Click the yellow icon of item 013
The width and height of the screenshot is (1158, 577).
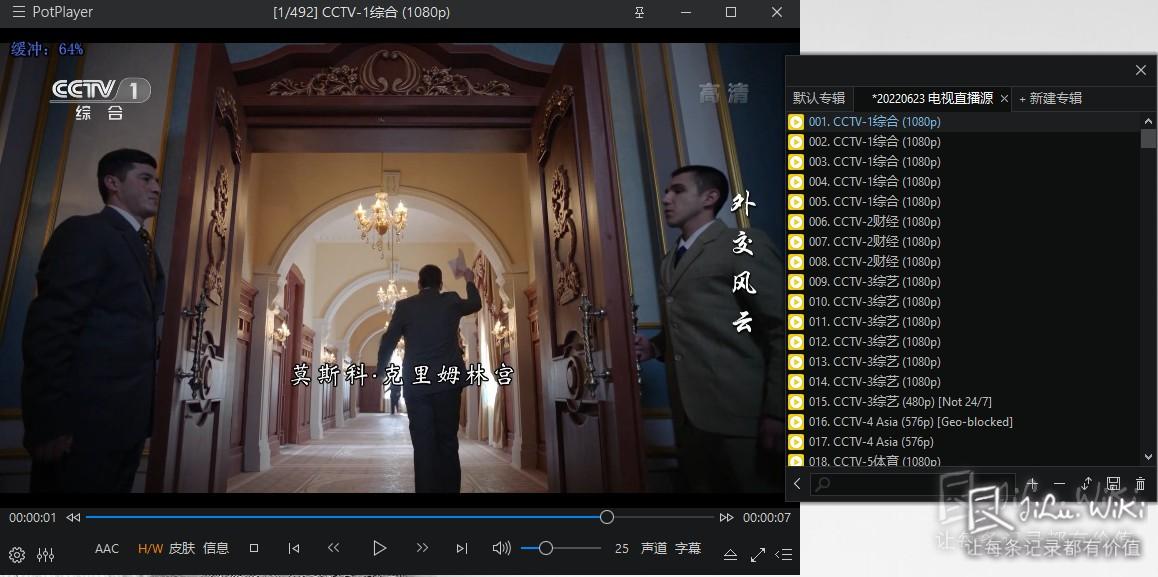[796, 361]
